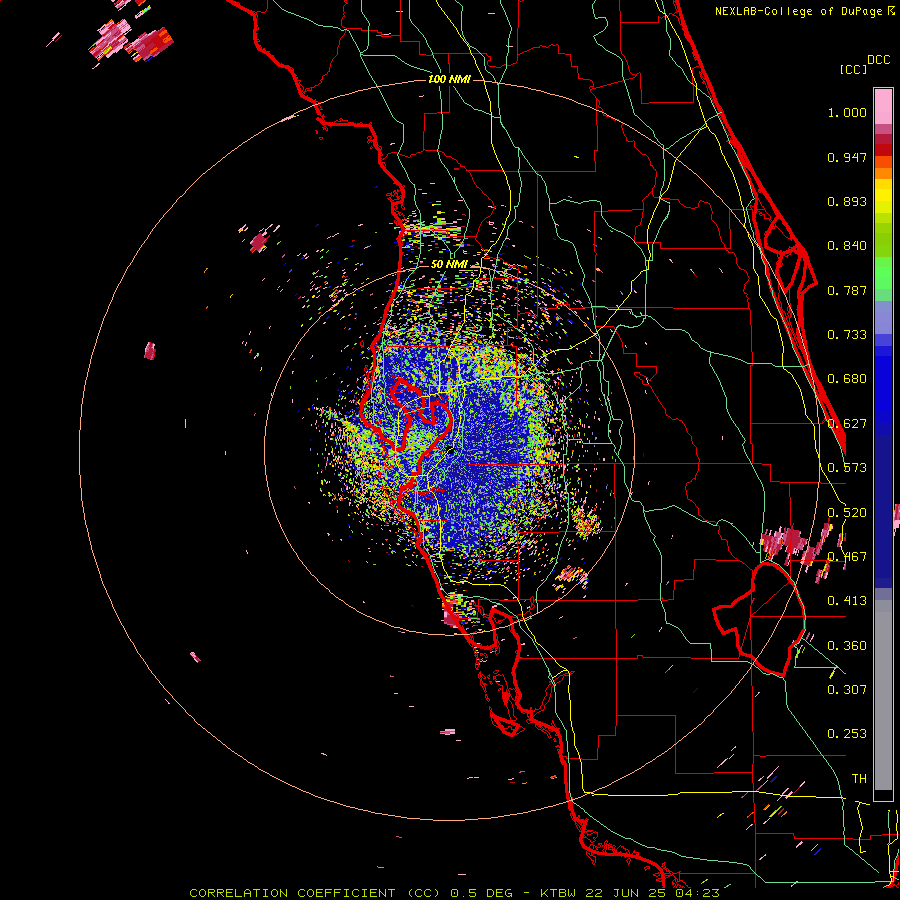Click the KTBW 22 JUN 25 04:23 timestamp
Screen dimensions: 900x900
(x=630, y=893)
